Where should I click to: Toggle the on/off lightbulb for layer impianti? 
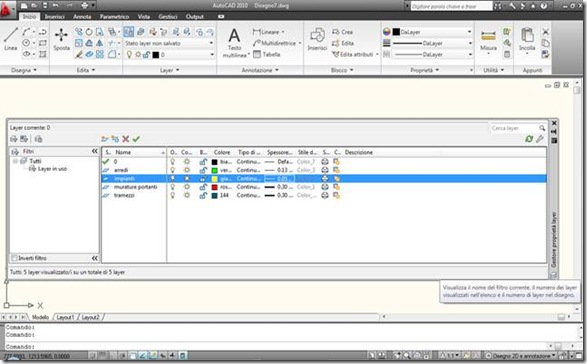tap(173, 179)
